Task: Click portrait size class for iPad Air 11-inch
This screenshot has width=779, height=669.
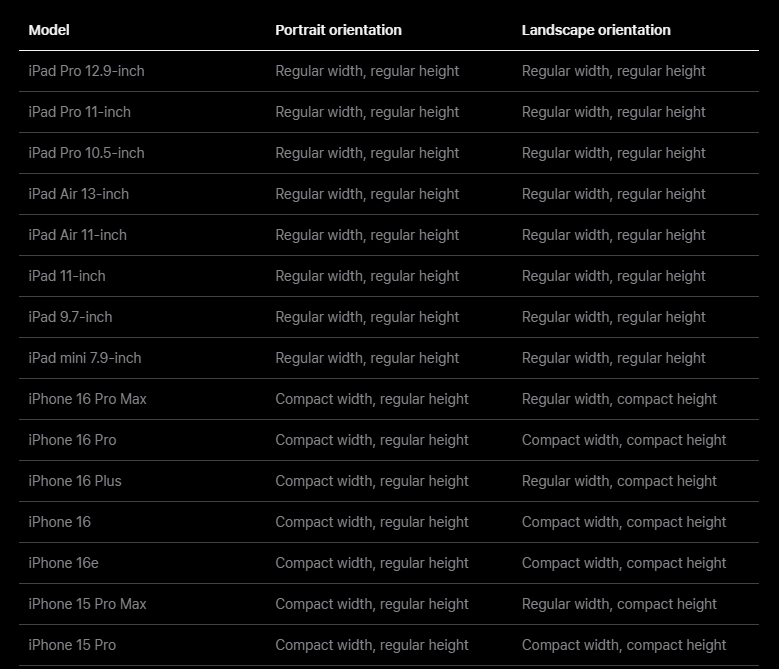Action: (367, 235)
